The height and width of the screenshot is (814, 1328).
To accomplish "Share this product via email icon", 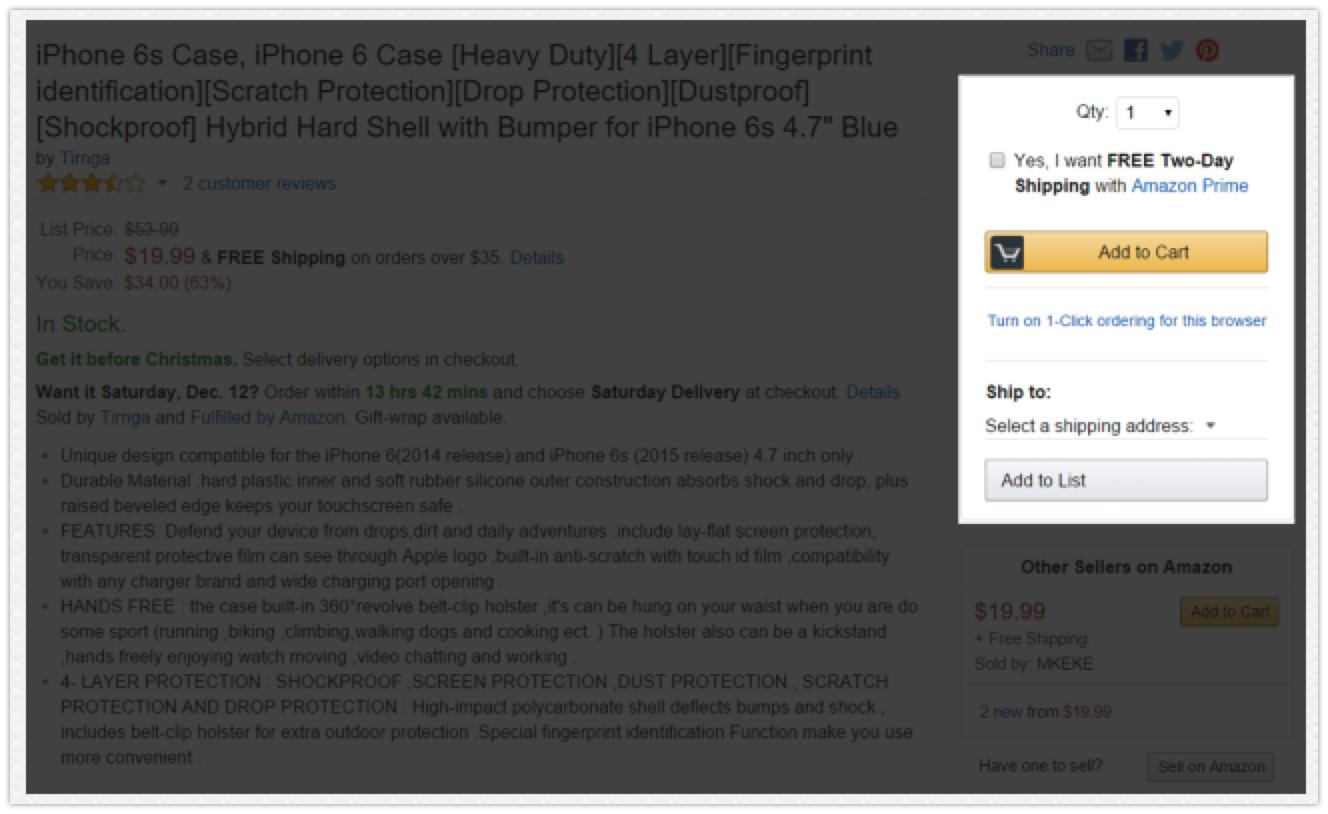I will [1099, 50].
